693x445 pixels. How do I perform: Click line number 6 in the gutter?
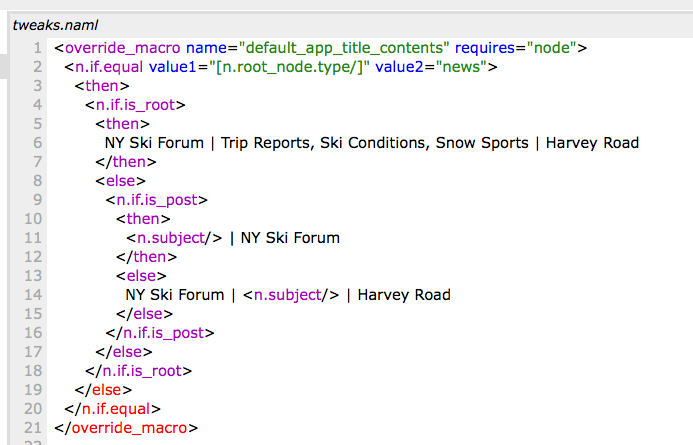click(37, 143)
